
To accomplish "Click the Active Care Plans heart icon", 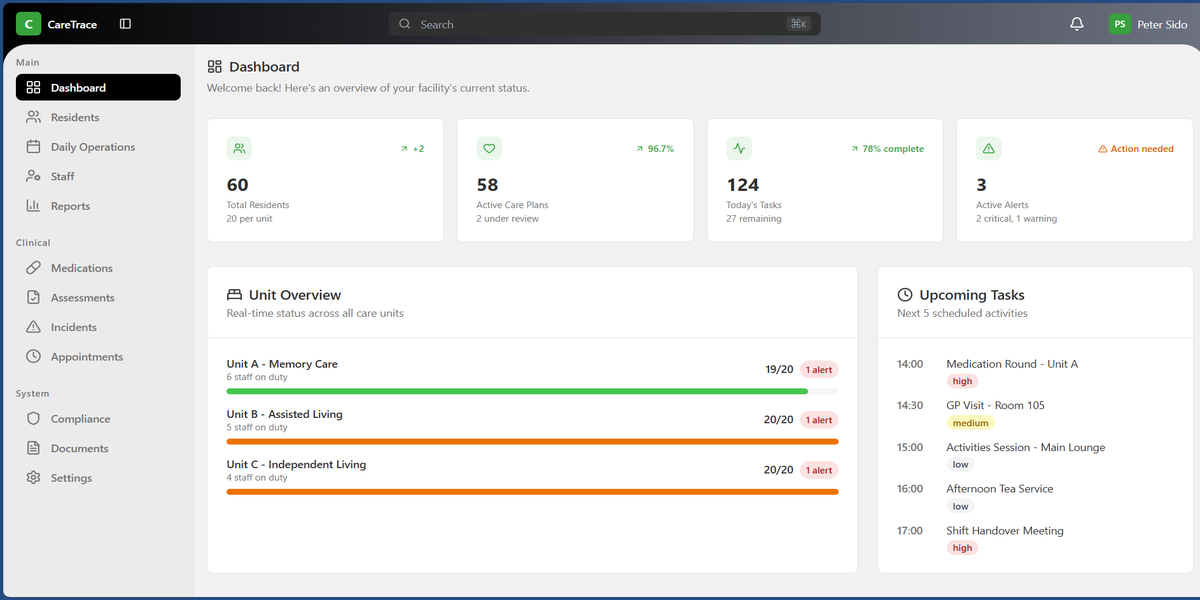I will point(489,148).
